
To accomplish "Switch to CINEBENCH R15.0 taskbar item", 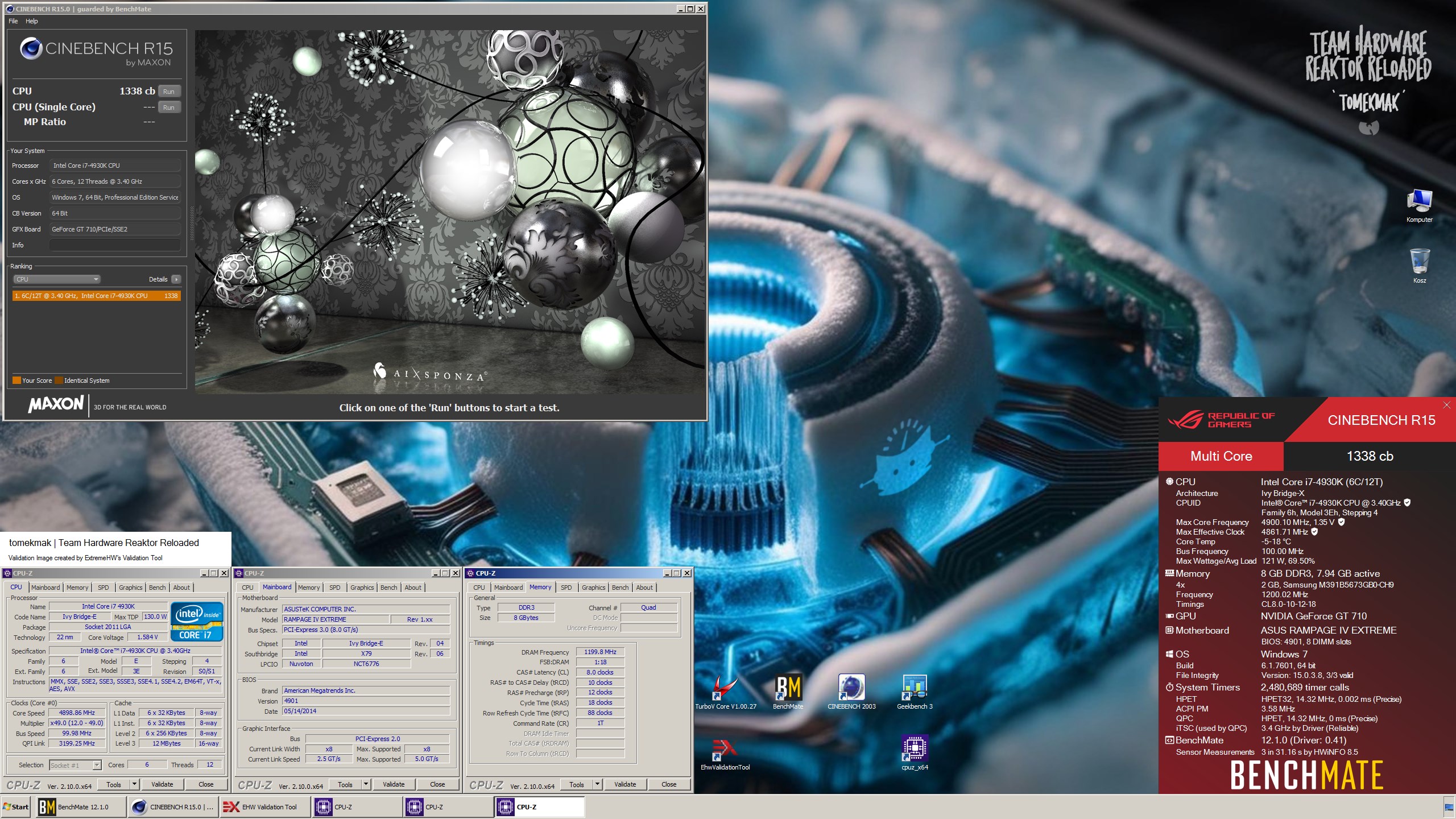I will (173, 806).
